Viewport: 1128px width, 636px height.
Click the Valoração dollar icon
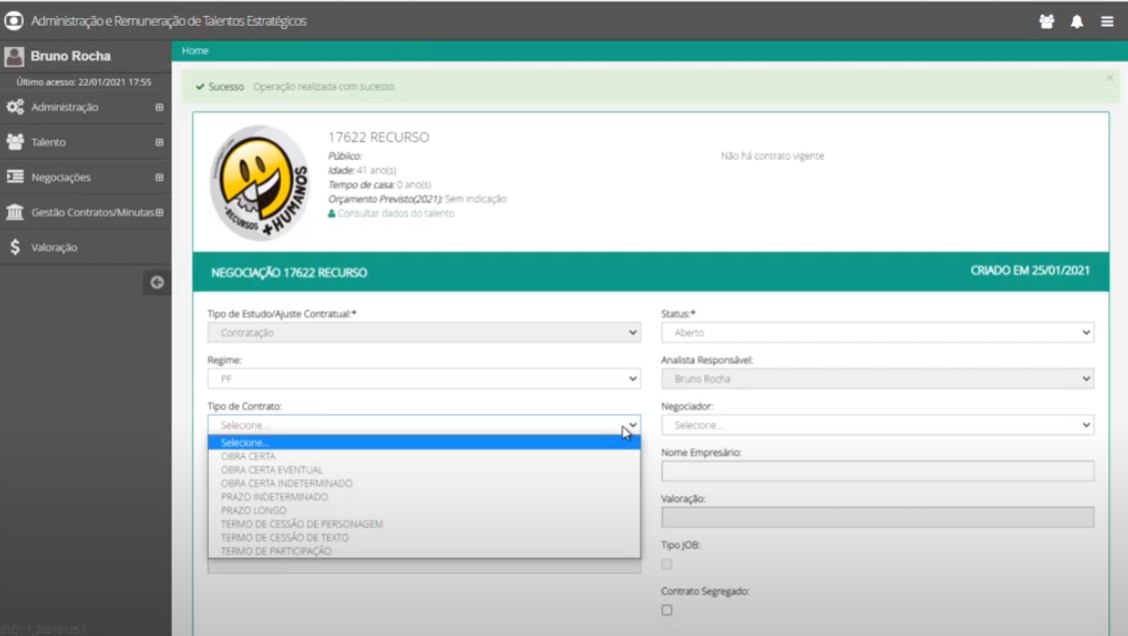(15, 247)
